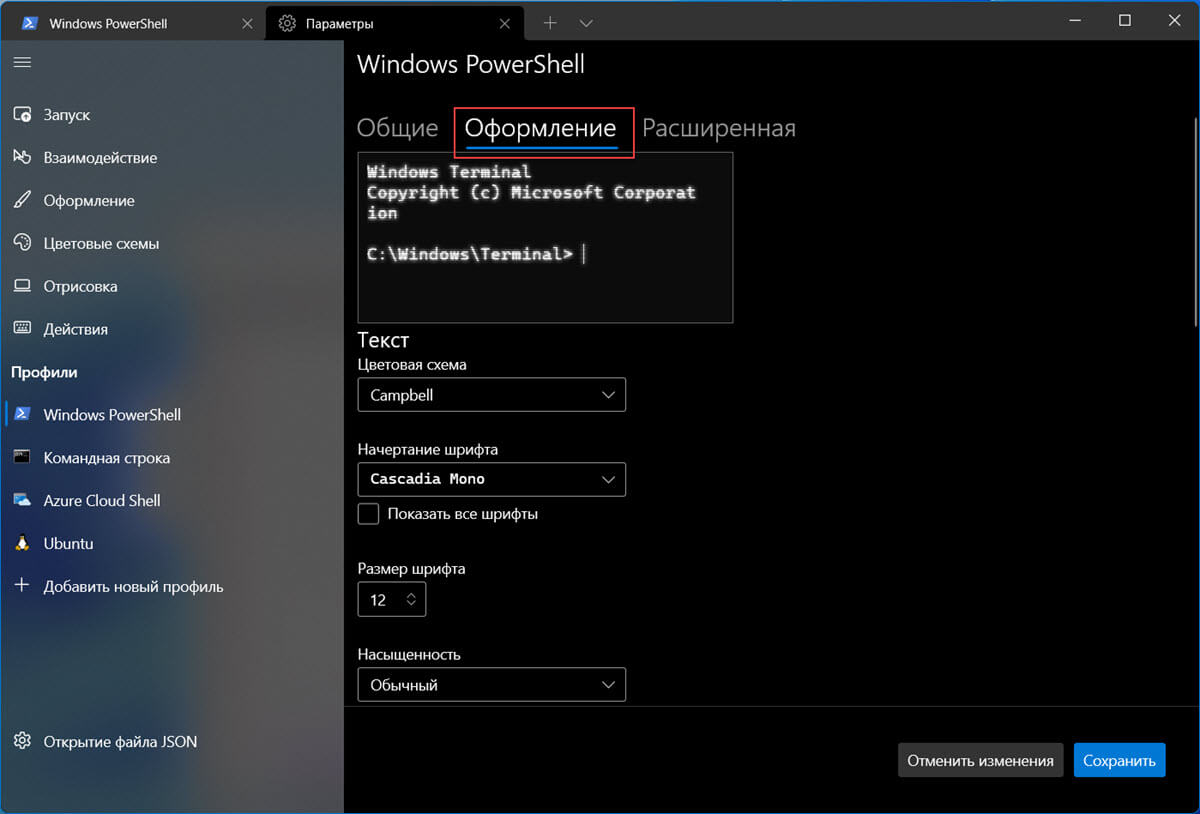Image resolution: width=1200 pixels, height=814 pixels.
Task: Click the plus icon for adding profile
Action: click(22, 586)
